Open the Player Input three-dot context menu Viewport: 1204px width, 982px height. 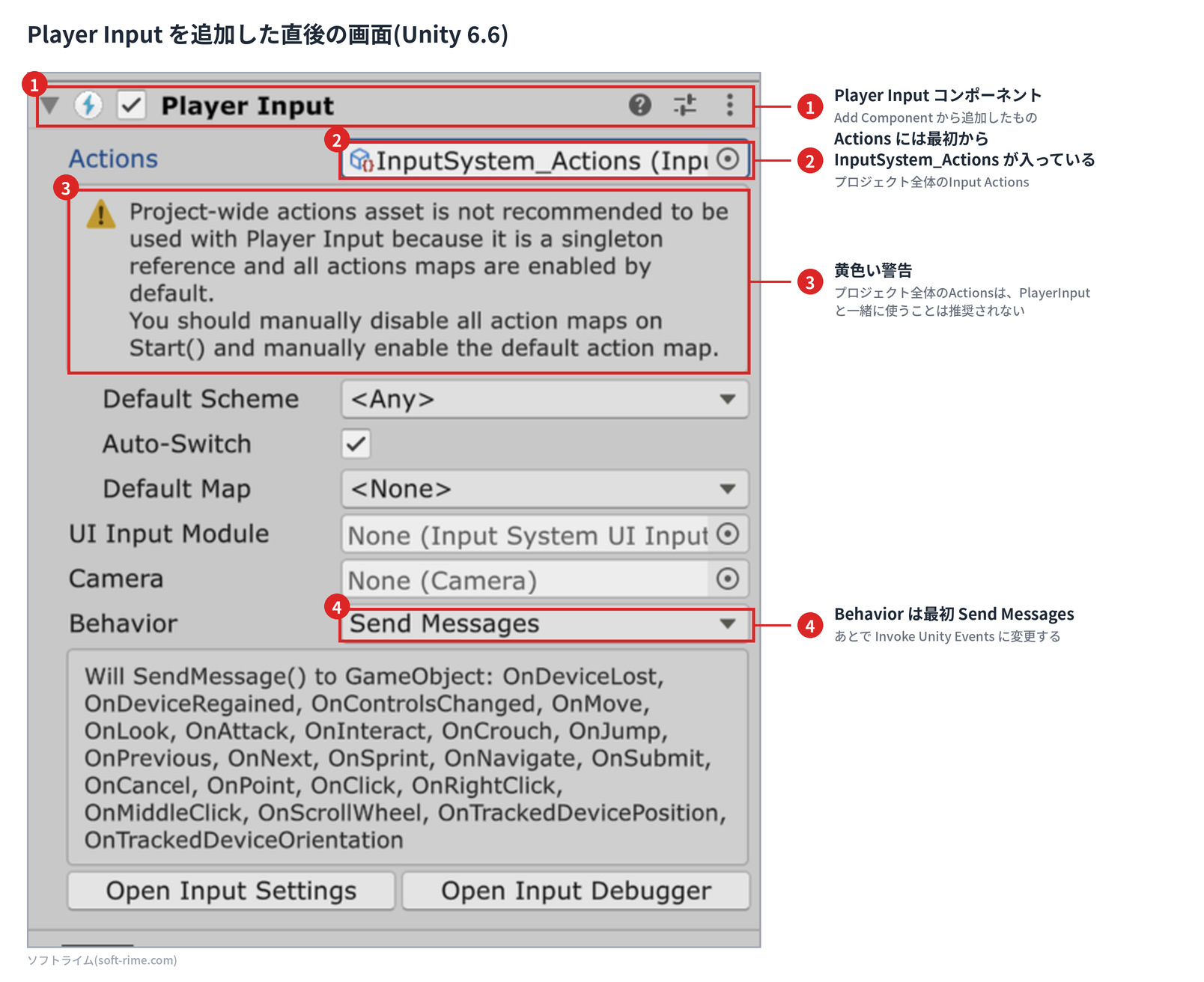729,105
